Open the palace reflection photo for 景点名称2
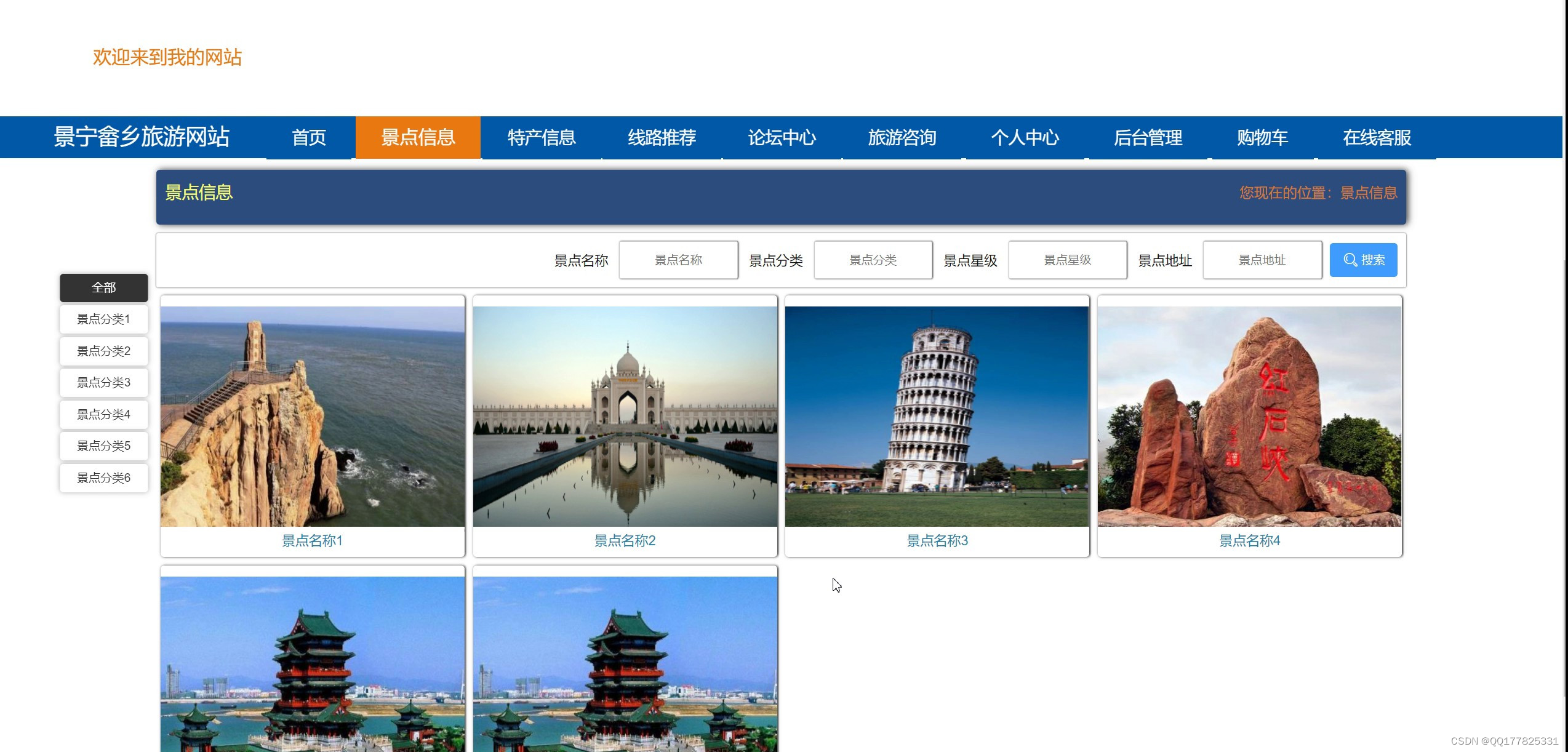The image size is (1568, 752). point(625,417)
